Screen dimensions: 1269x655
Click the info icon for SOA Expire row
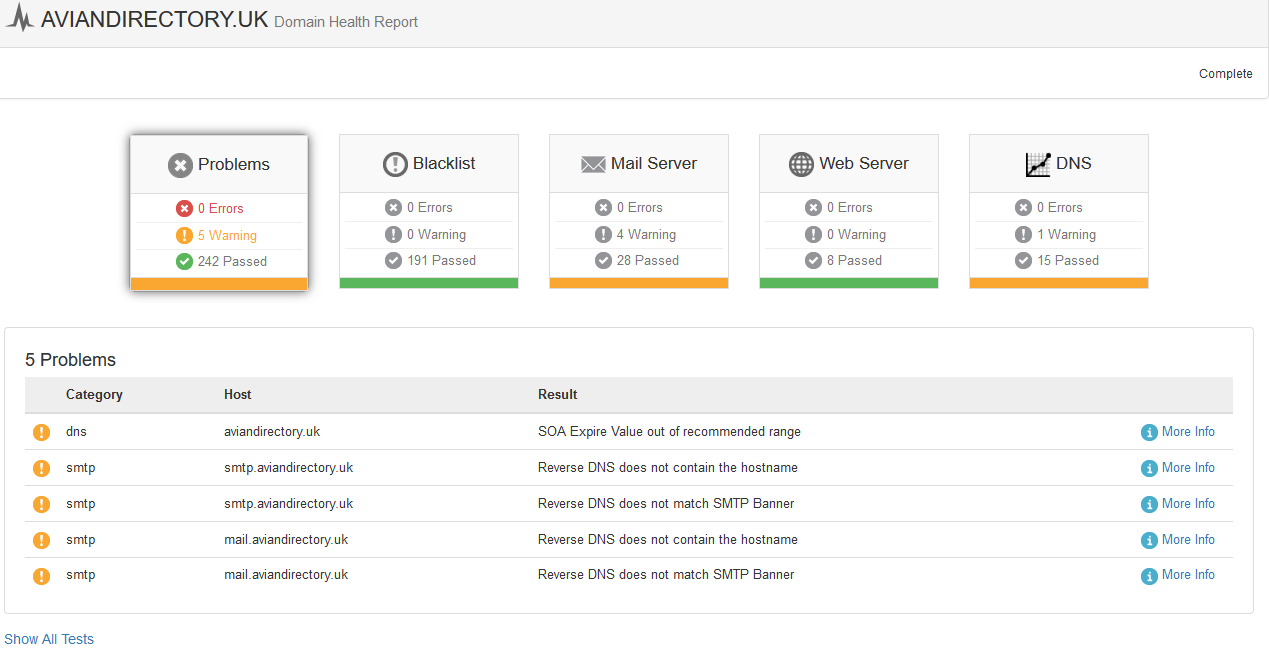pos(1149,432)
